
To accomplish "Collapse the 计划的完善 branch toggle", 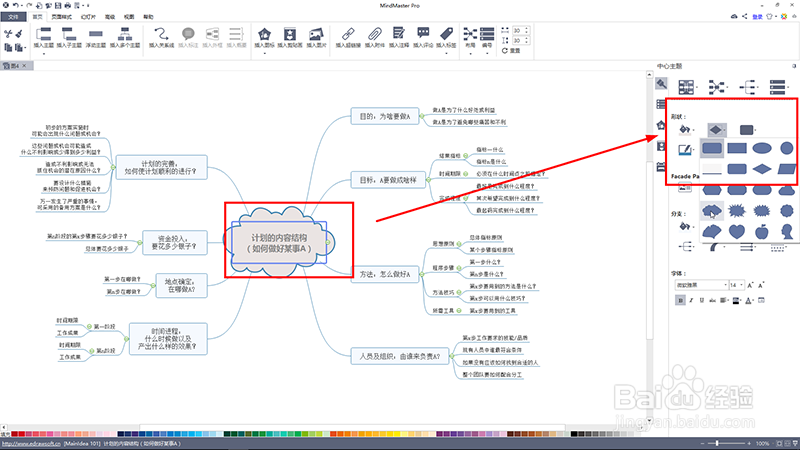I will pos(113,167).
